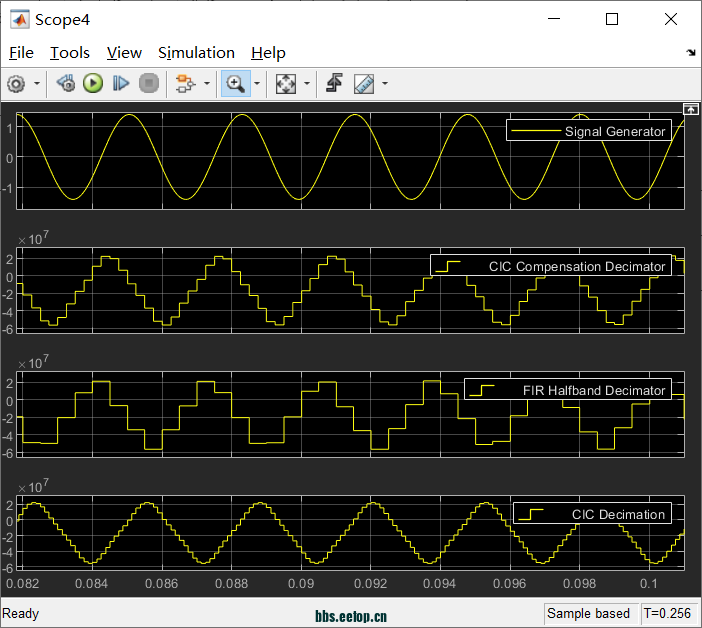The width and height of the screenshot is (702, 628).
Task: Click the Signal Generator legend entry
Action: click(x=589, y=131)
